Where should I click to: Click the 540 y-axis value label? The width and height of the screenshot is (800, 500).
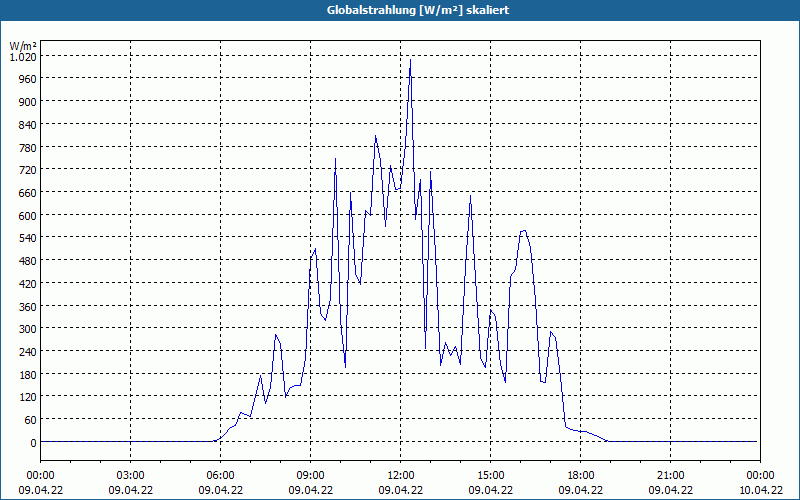(28, 238)
